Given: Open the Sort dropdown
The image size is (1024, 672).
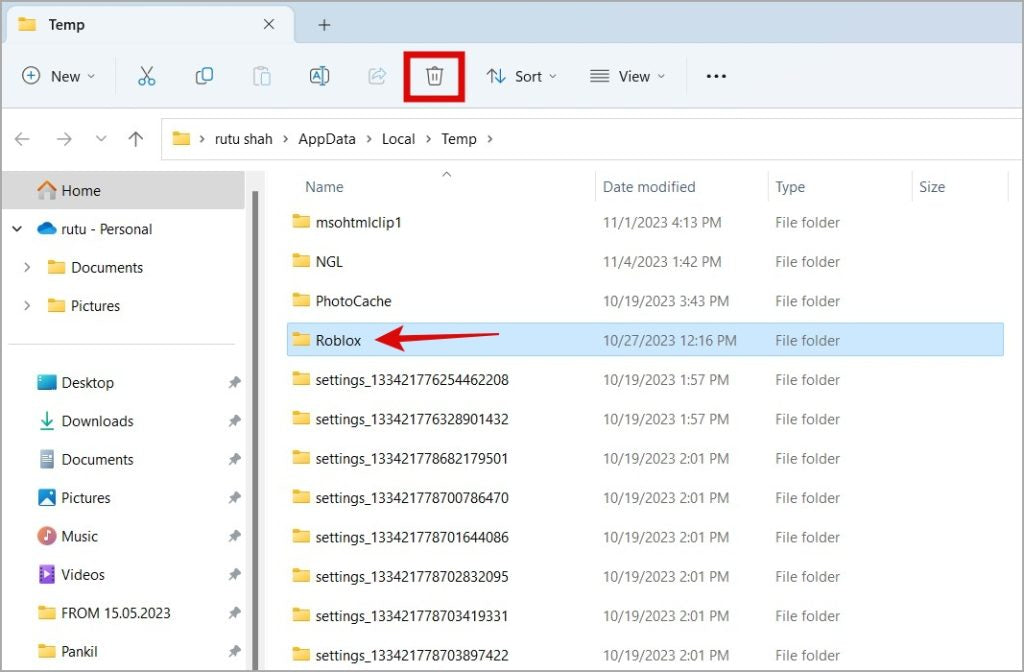Looking at the screenshot, I should coord(521,76).
